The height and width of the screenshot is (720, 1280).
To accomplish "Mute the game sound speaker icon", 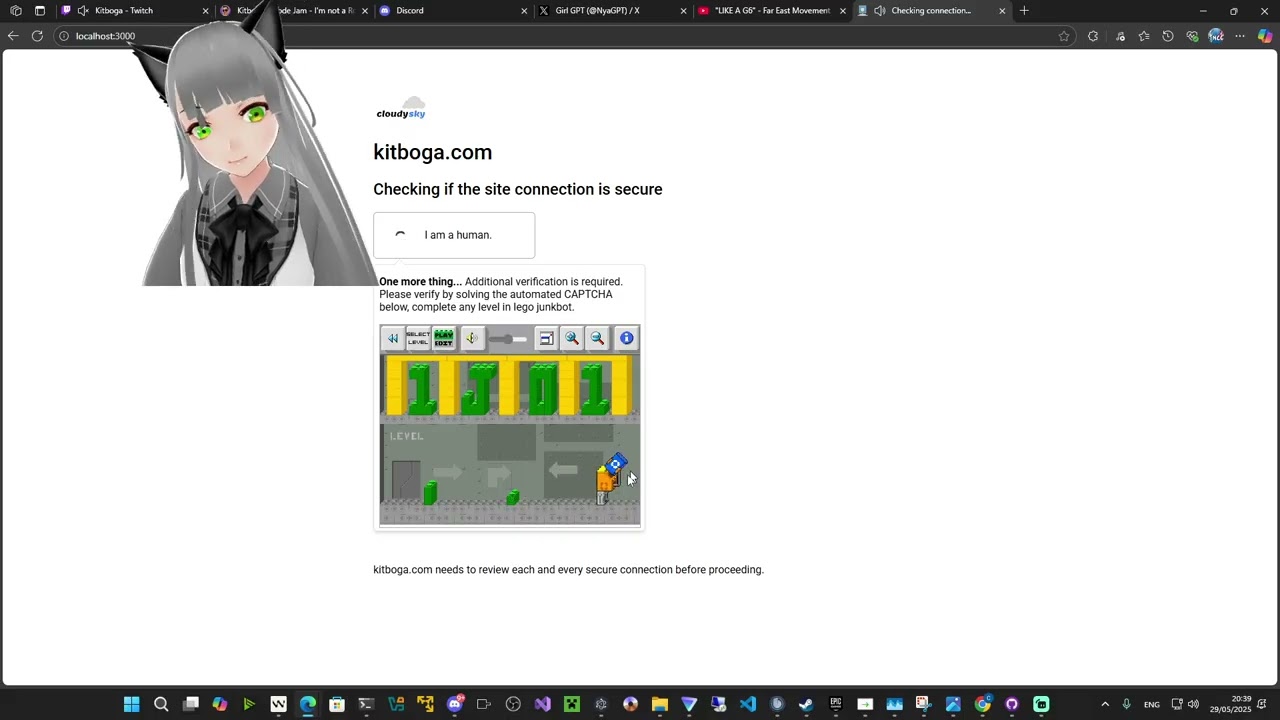I will click(x=471, y=338).
